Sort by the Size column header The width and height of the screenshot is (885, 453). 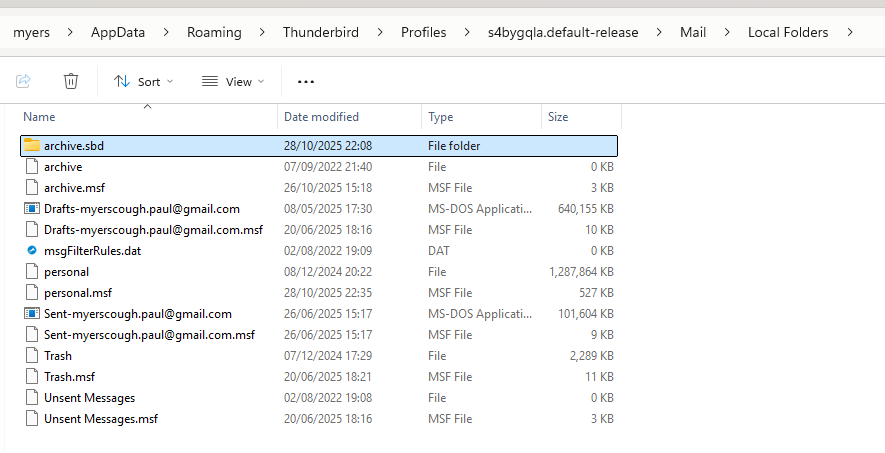pyautogui.click(x=581, y=117)
